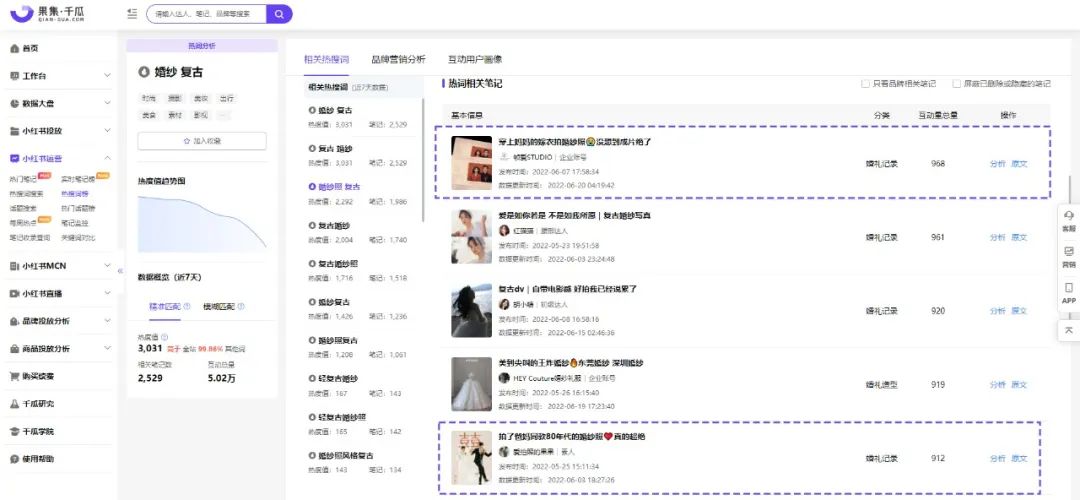Click 原文 link for note with 912 interactions
Image resolution: width=1080 pixels, height=500 pixels.
(x=1019, y=458)
